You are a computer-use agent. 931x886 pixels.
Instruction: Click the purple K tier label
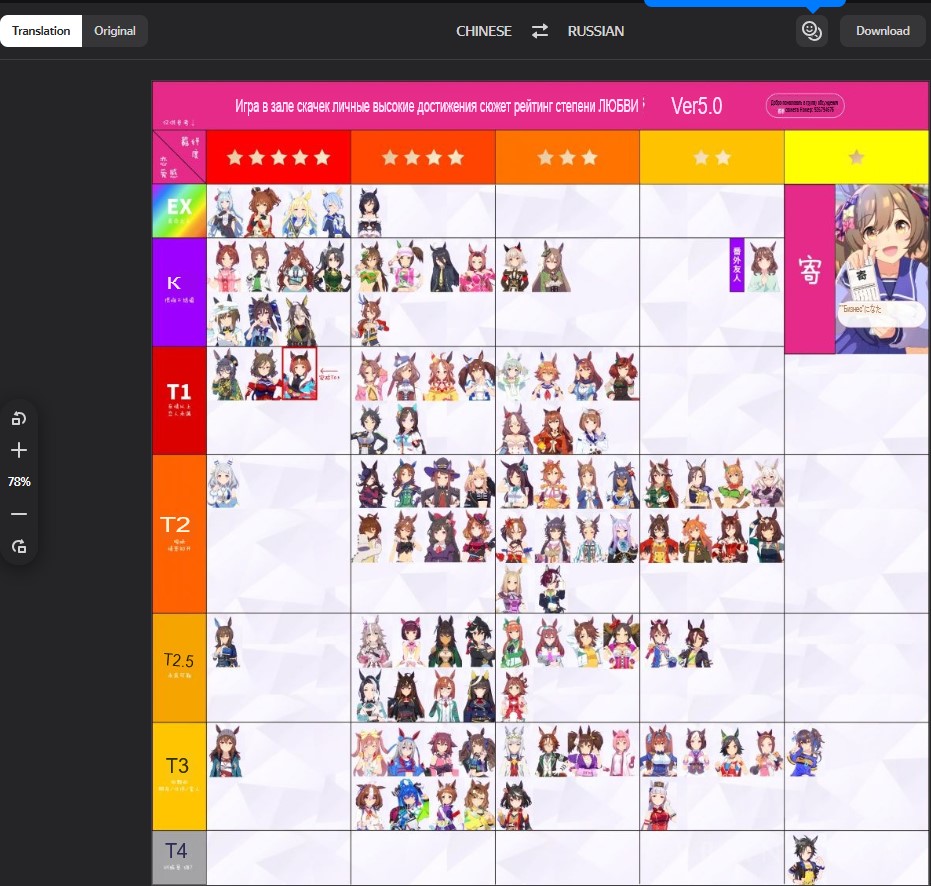[179, 292]
